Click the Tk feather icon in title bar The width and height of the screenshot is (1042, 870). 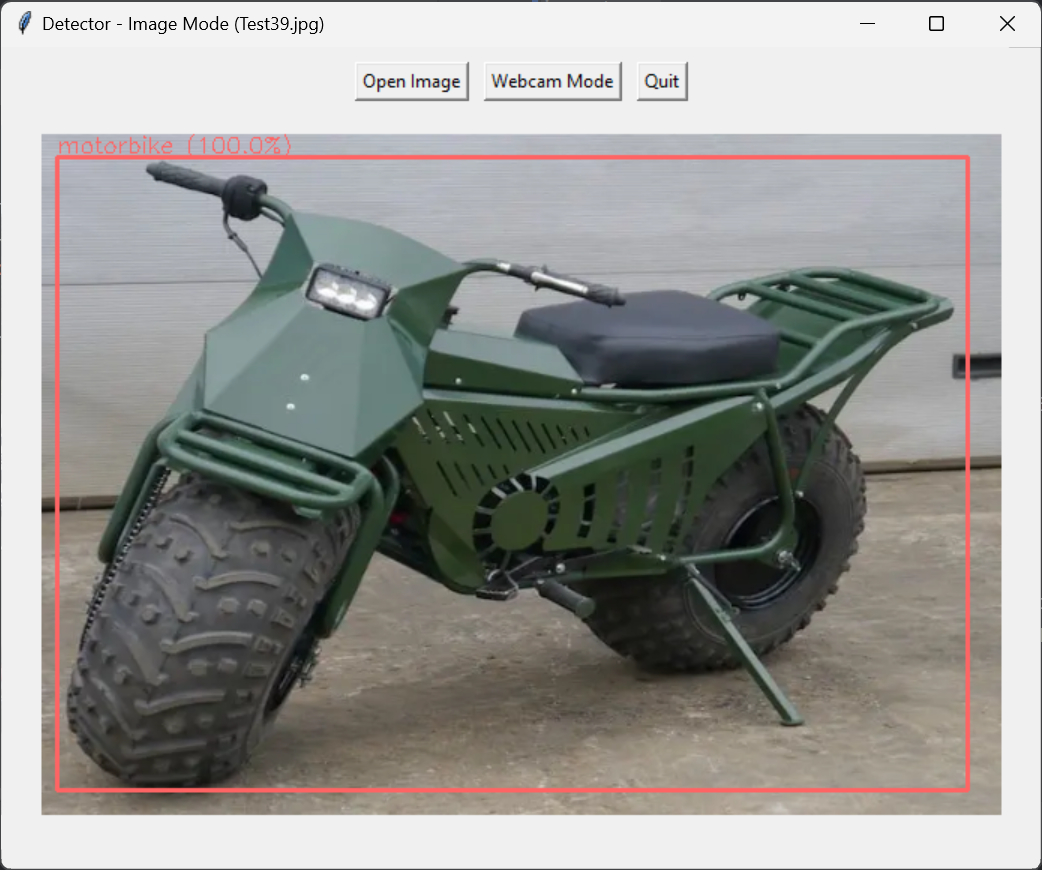[x=25, y=23]
